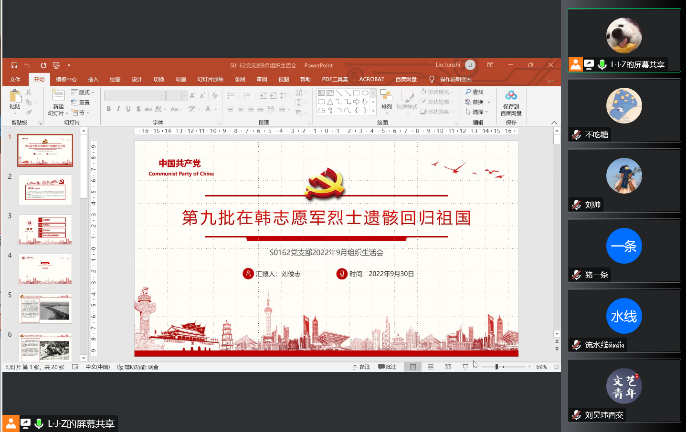Expand the Select (选择) dropdown in Editing group
Viewport: 686px width, 432px height.
479,110
